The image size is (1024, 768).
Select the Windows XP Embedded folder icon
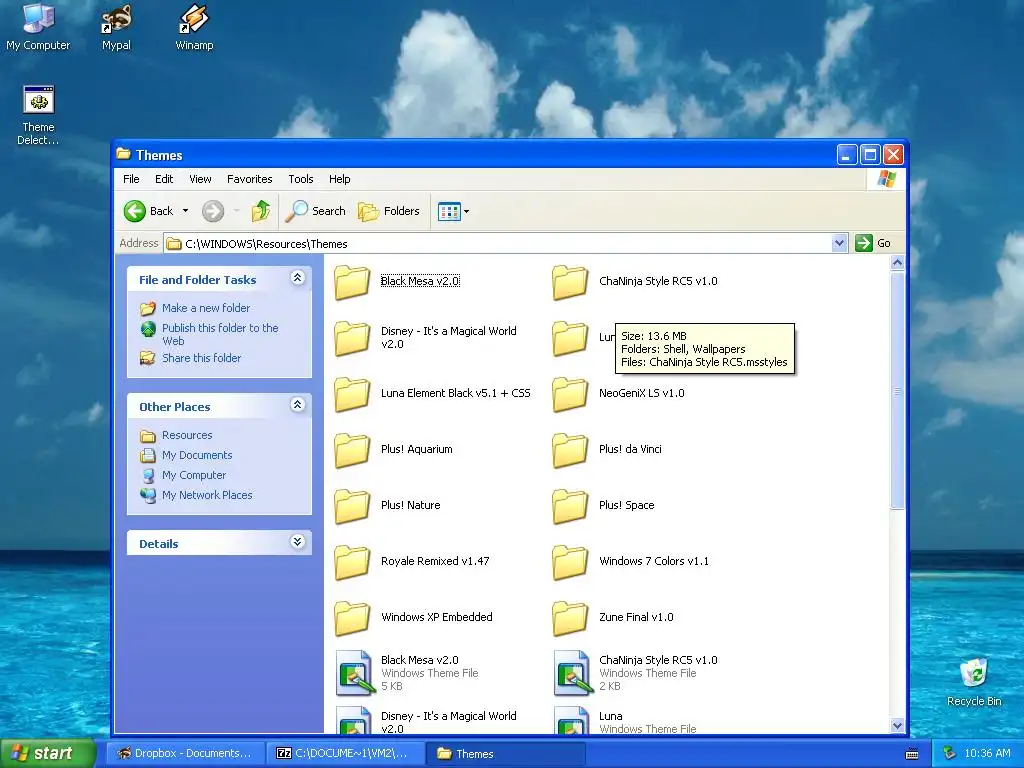click(x=353, y=618)
